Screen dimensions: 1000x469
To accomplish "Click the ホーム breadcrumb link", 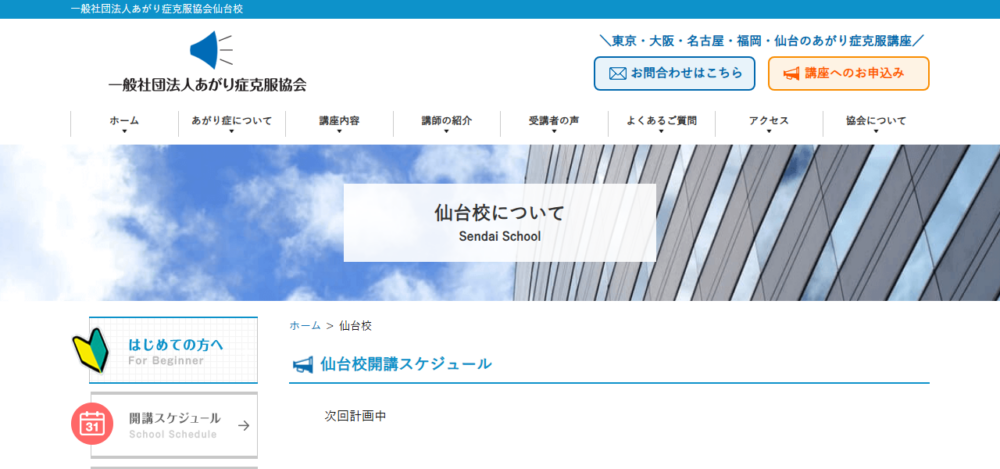I will pos(305,325).
